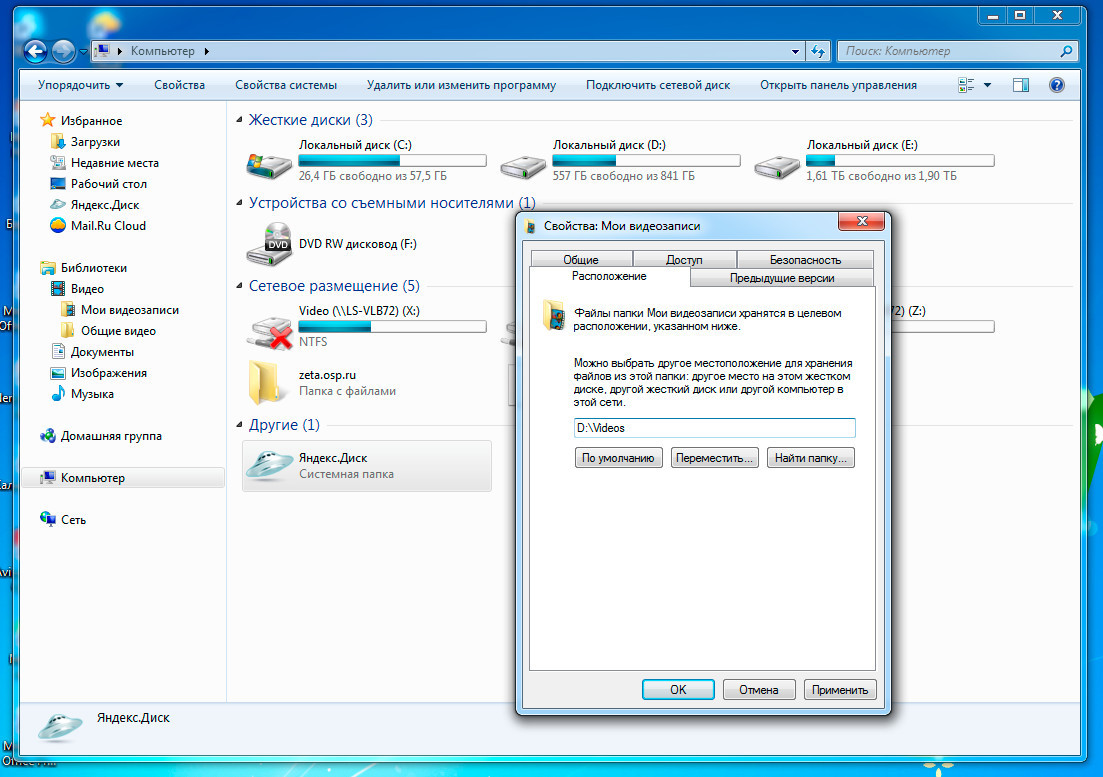Screen dimensions: 1103x777
Task: Select Mail.Ru Cloud in favorites
Action: click(107, 226)
